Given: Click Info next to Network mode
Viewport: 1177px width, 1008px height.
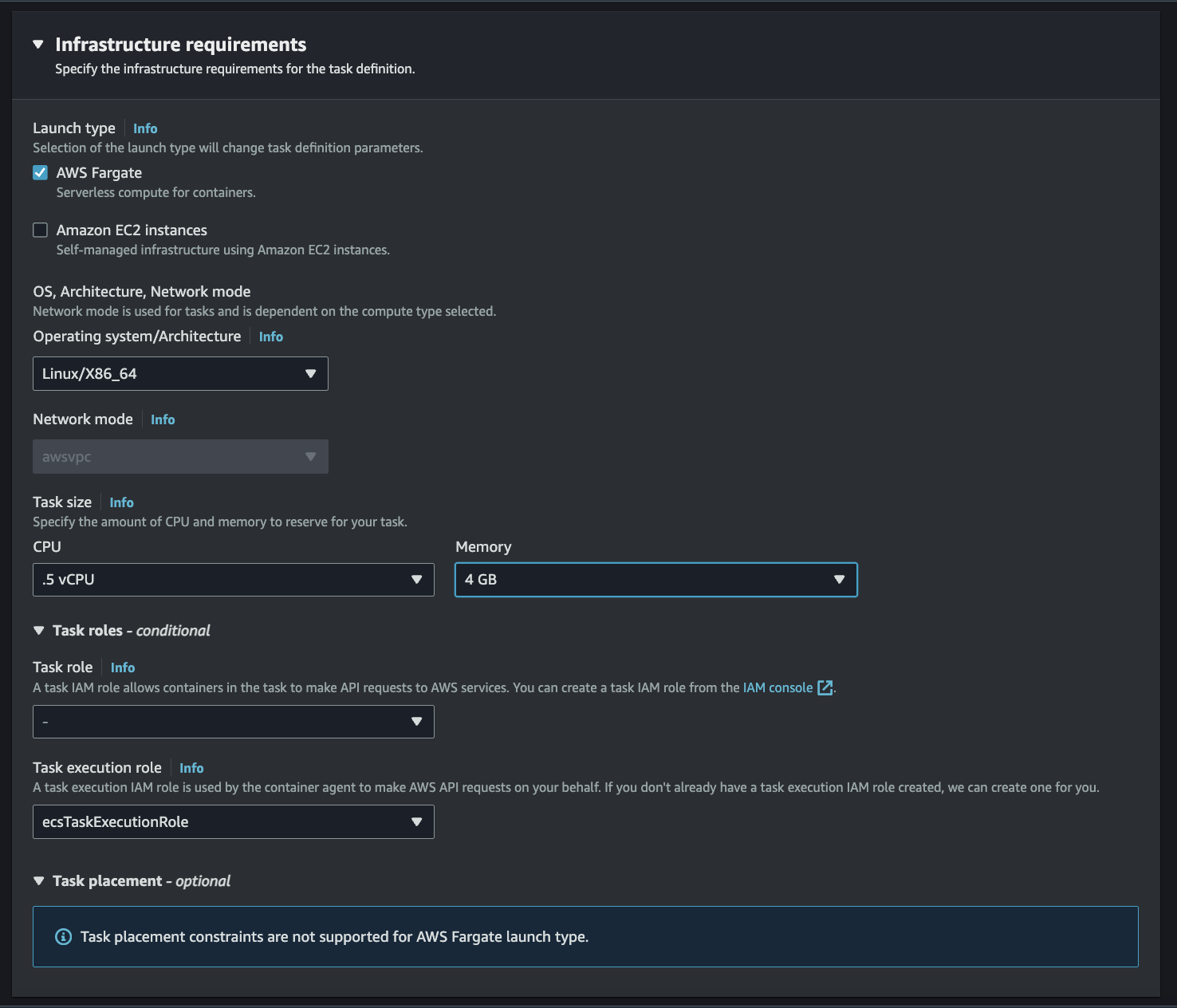Looking at the screenshot, I should tap(163, 419).
